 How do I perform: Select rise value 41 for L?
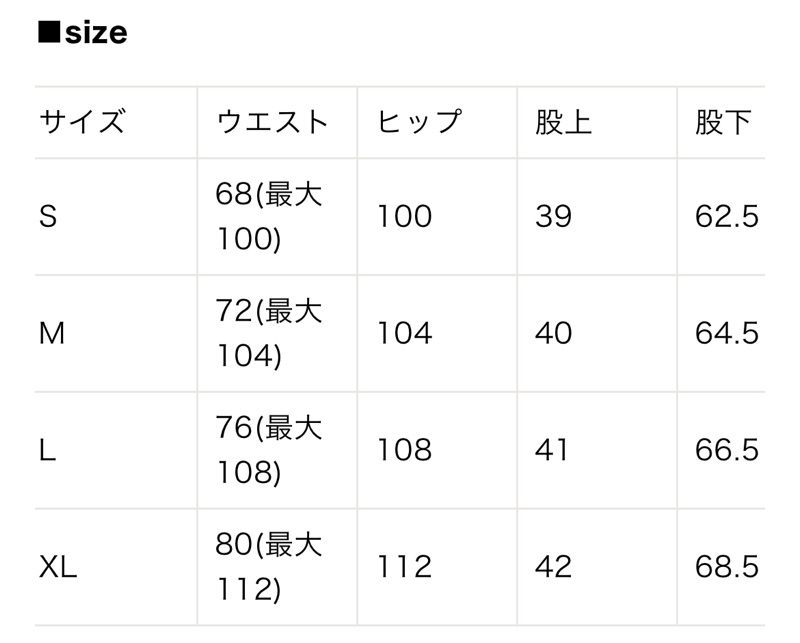[x=552, y=451]
